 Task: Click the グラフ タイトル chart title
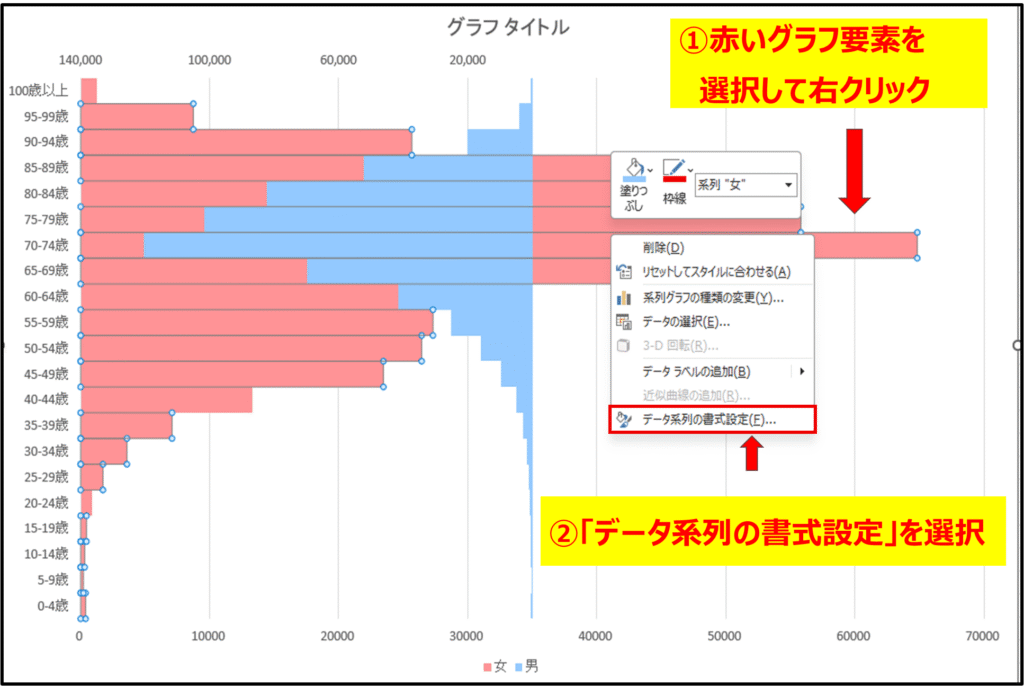coord(508,27)
